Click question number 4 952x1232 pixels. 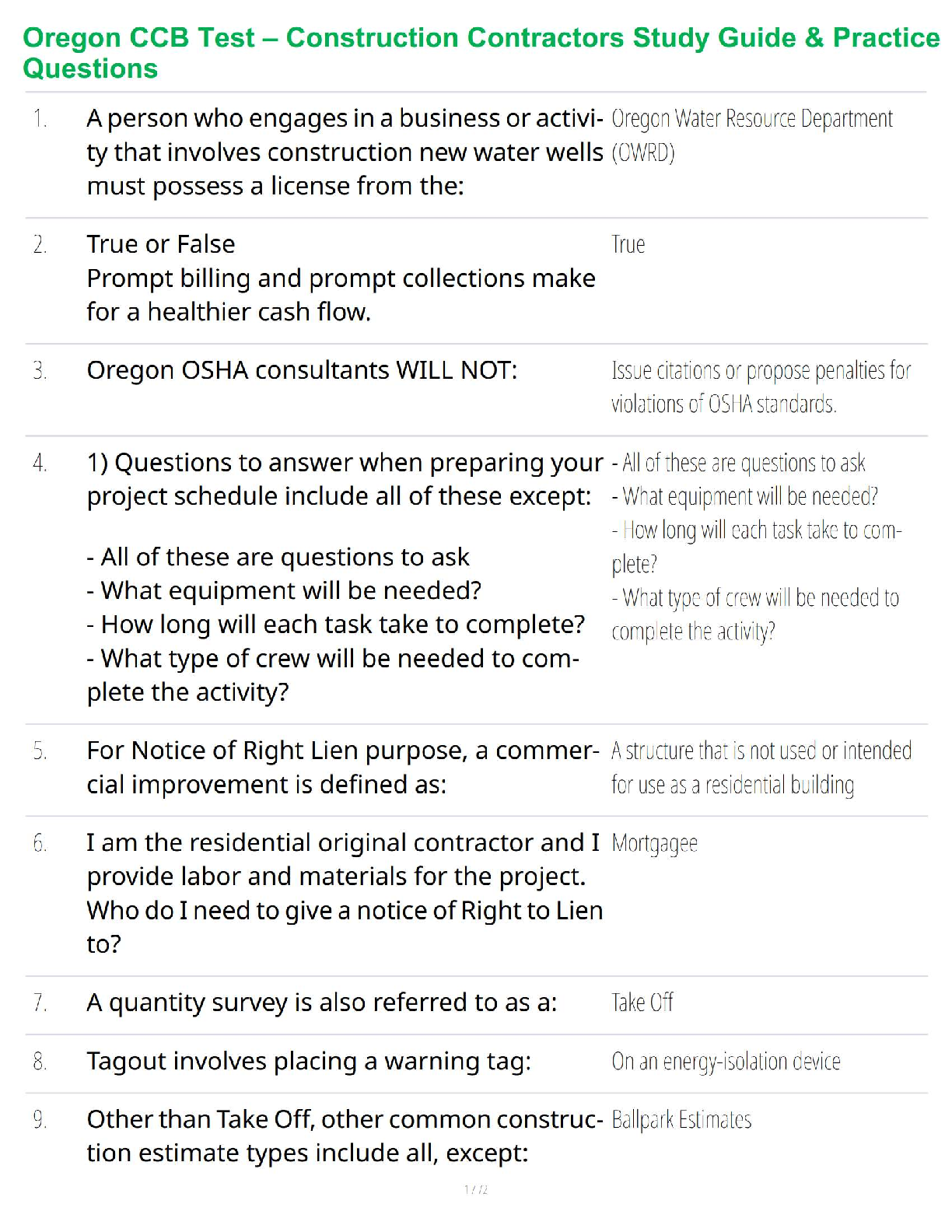pos(40,464)
